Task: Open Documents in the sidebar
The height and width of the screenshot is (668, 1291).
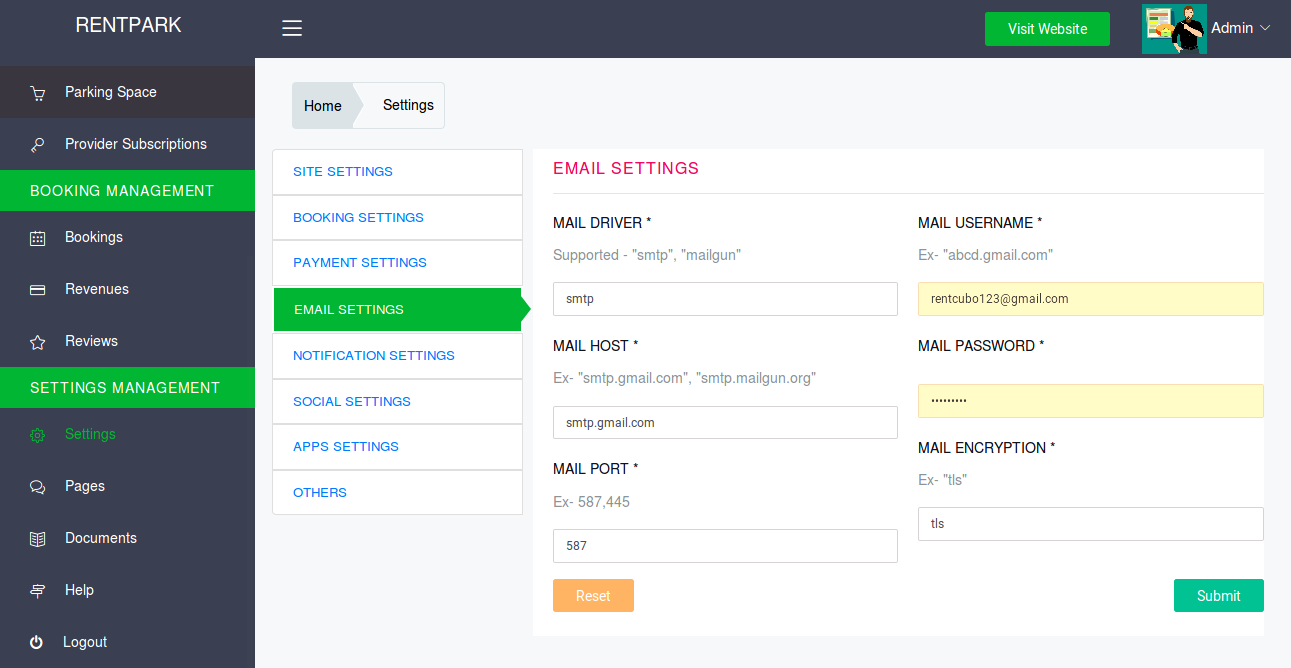Action: coord(127,538)
